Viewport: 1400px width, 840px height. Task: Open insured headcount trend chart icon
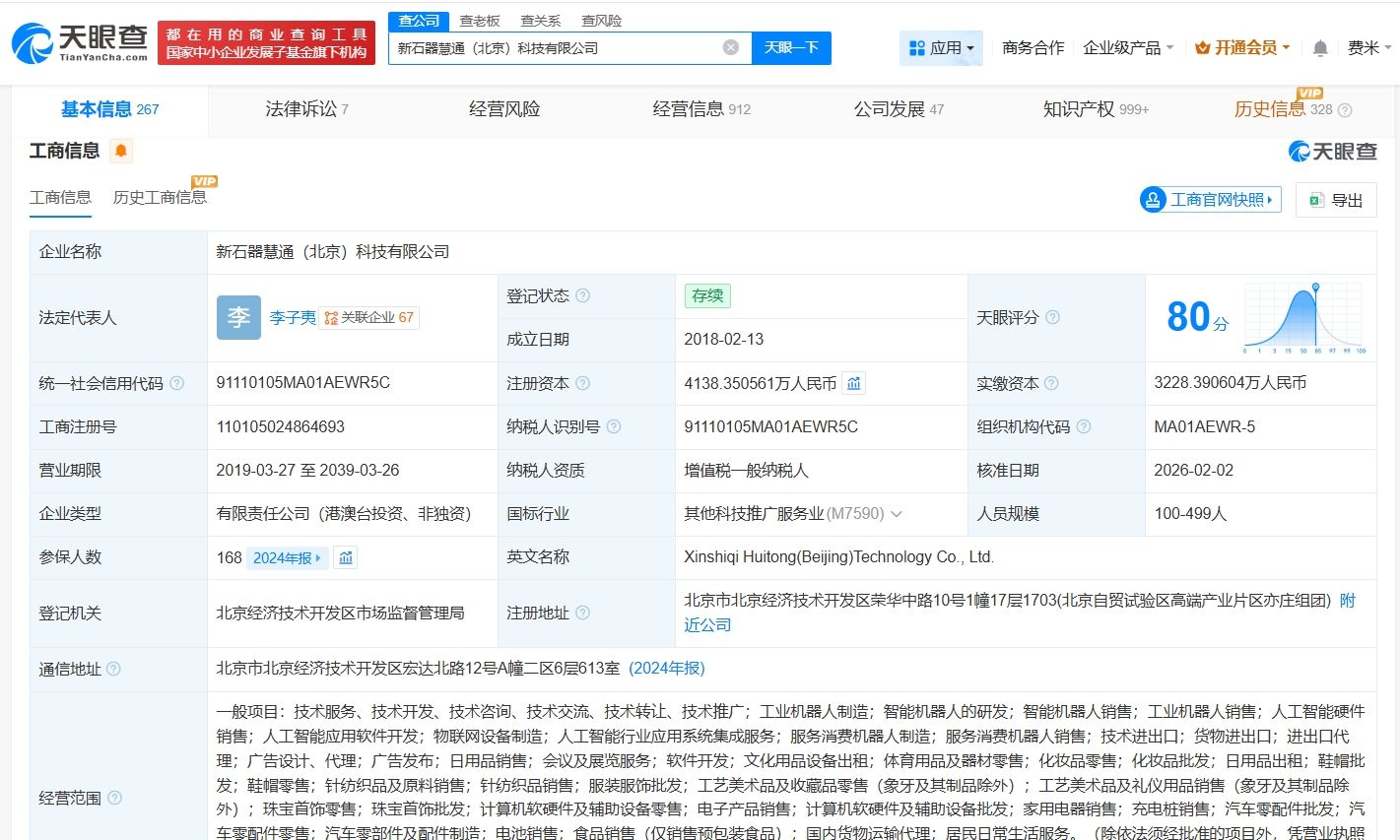[x=346, y=558]
